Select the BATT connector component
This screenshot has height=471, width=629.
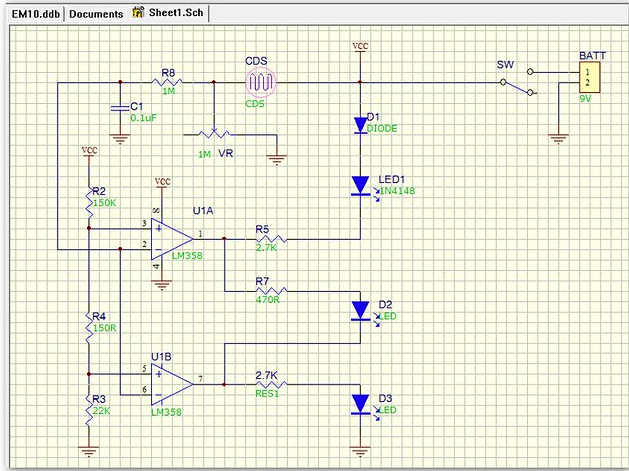(590, 78)
